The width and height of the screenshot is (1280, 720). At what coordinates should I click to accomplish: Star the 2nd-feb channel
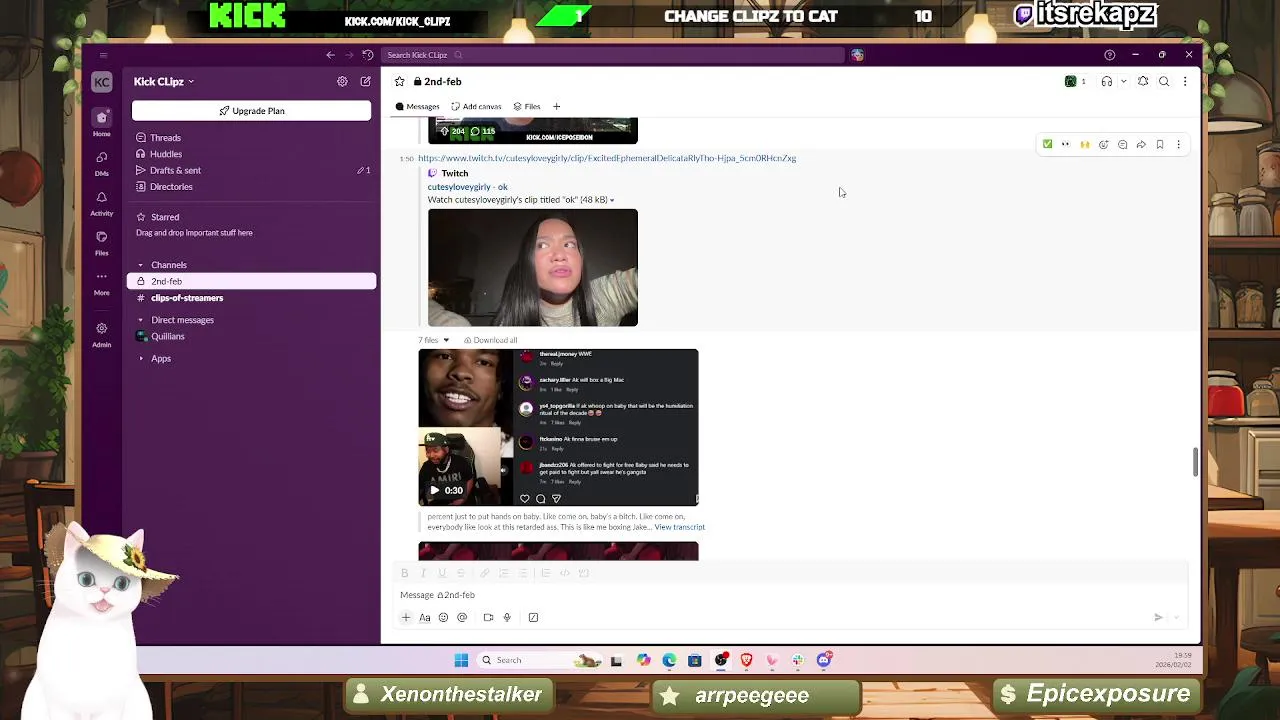[399, 81]
